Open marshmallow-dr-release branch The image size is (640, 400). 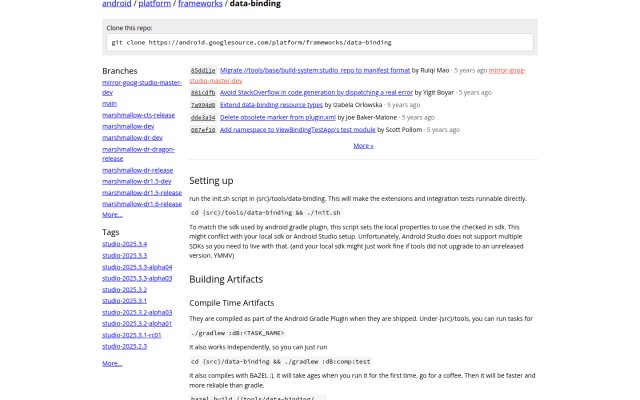click(x=138, y=170)
